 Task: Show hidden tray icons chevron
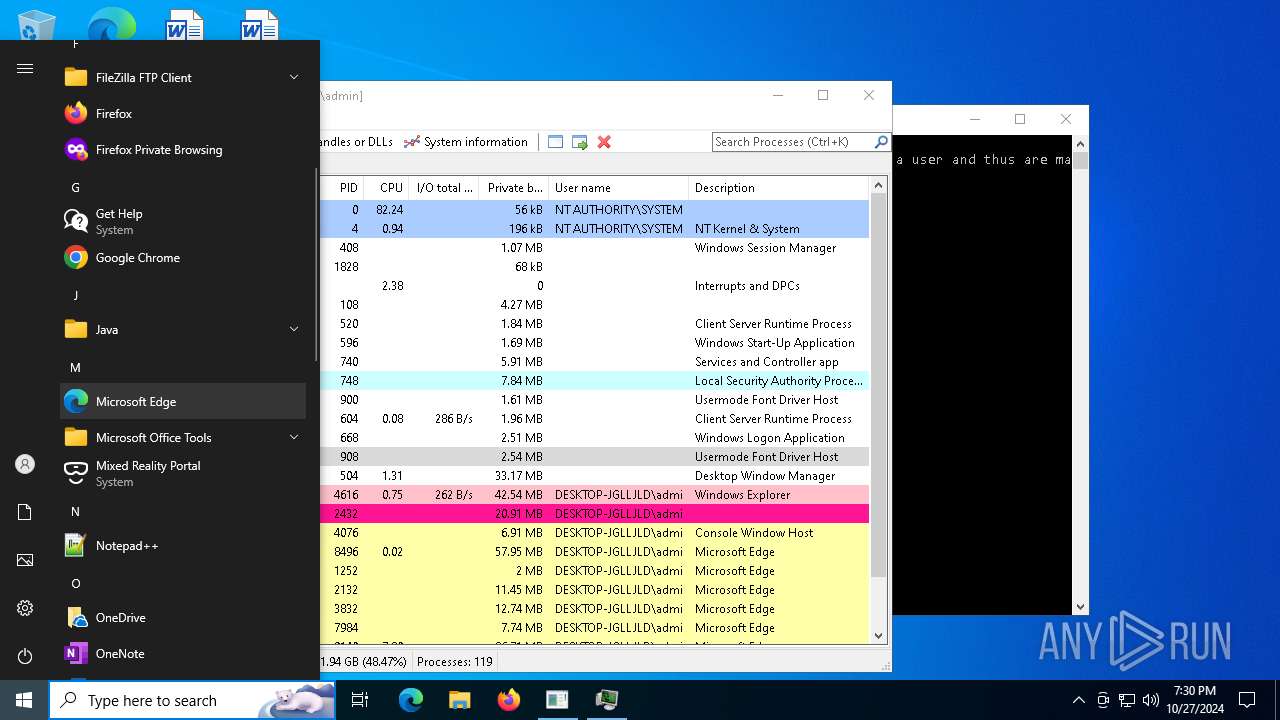[1078, 700]
